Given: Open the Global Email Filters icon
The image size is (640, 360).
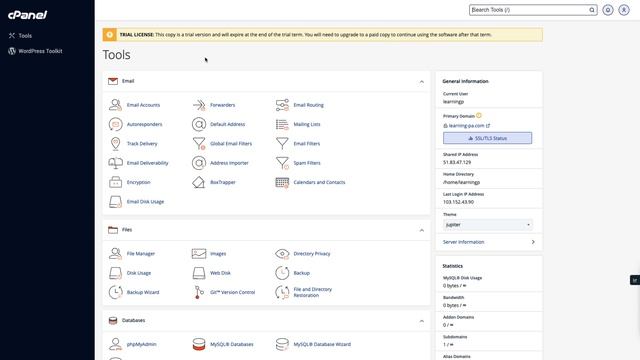Looking at the screenshot, I should tap(199, 144).
